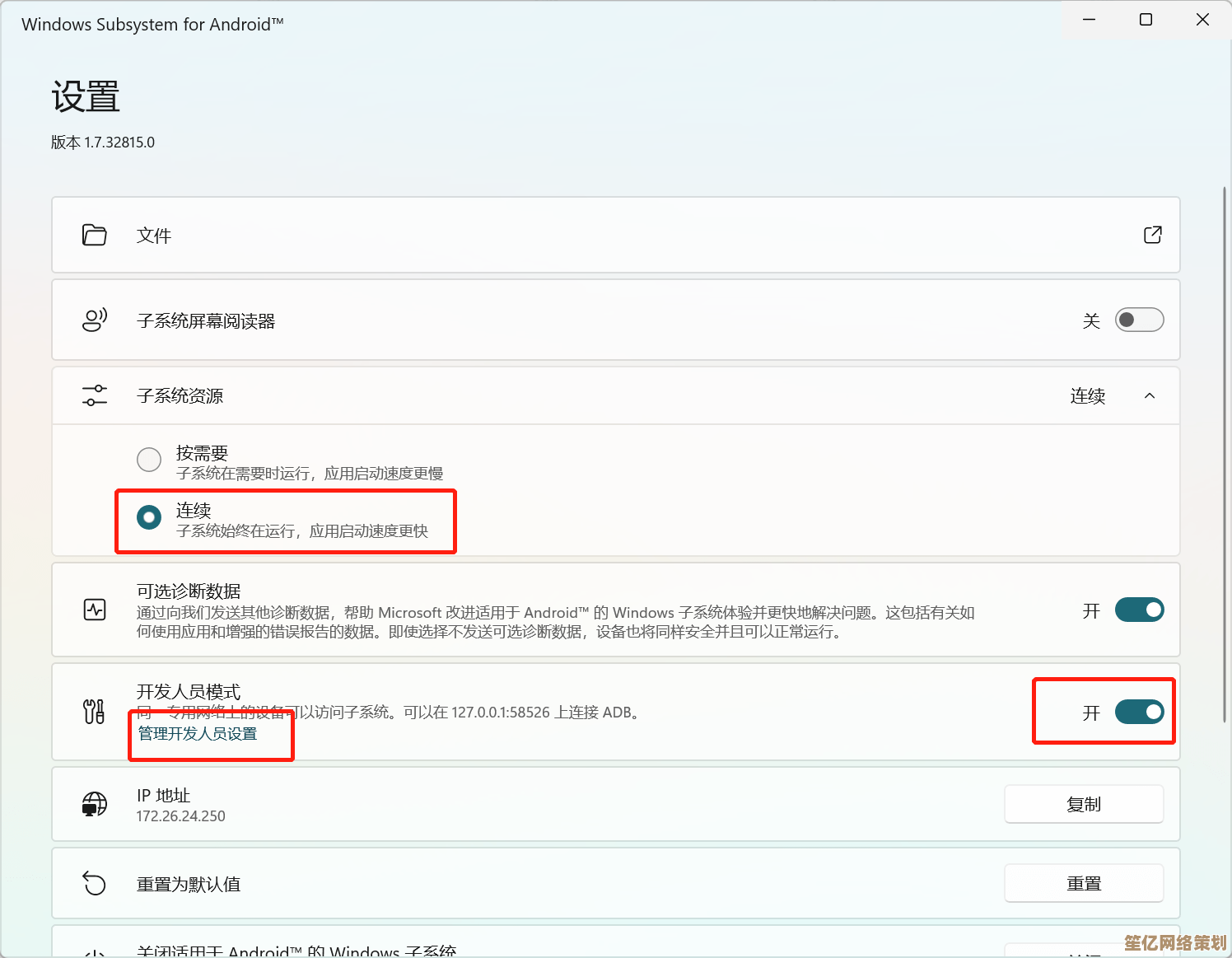Click the vertical scrollbar on the right
Screen dimensions: 1232x958
[x=1225, y=412]
